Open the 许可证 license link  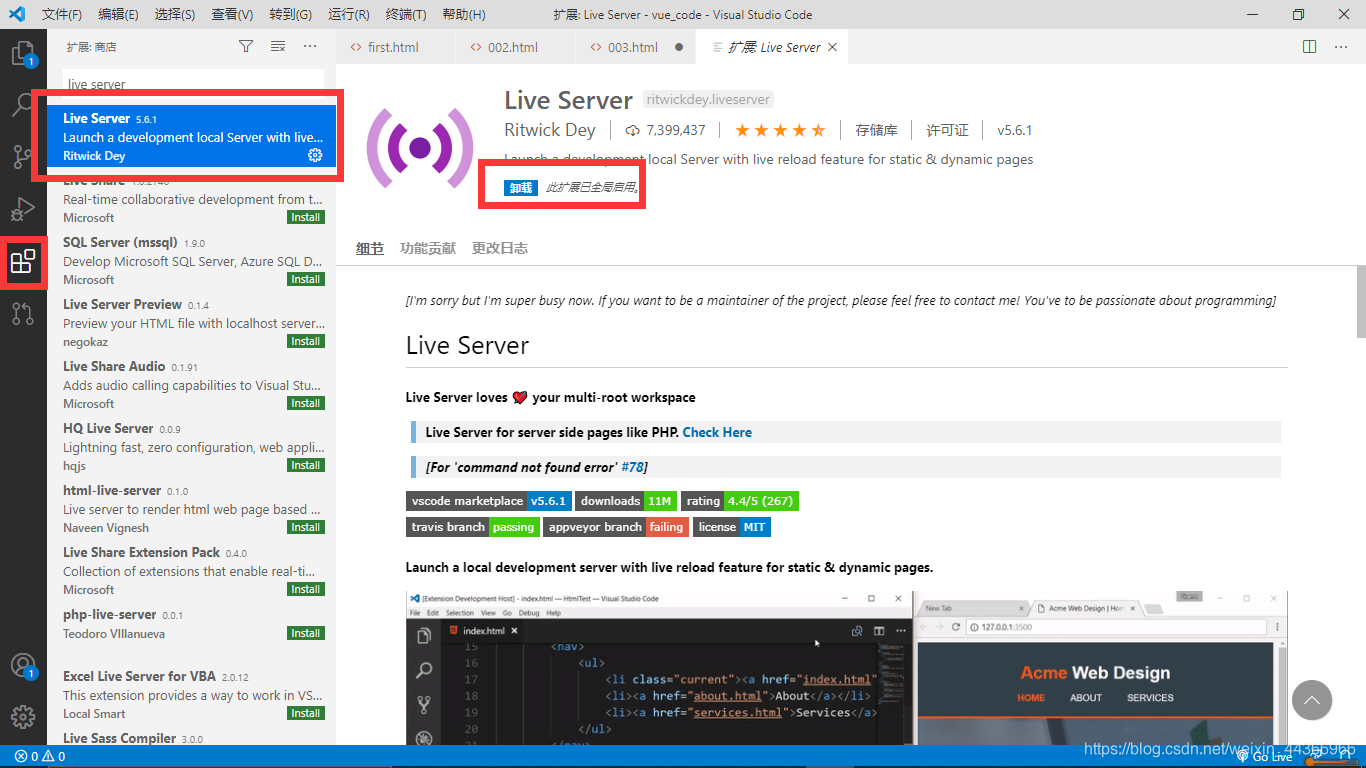pyautogui.click(x=947, y=130)
